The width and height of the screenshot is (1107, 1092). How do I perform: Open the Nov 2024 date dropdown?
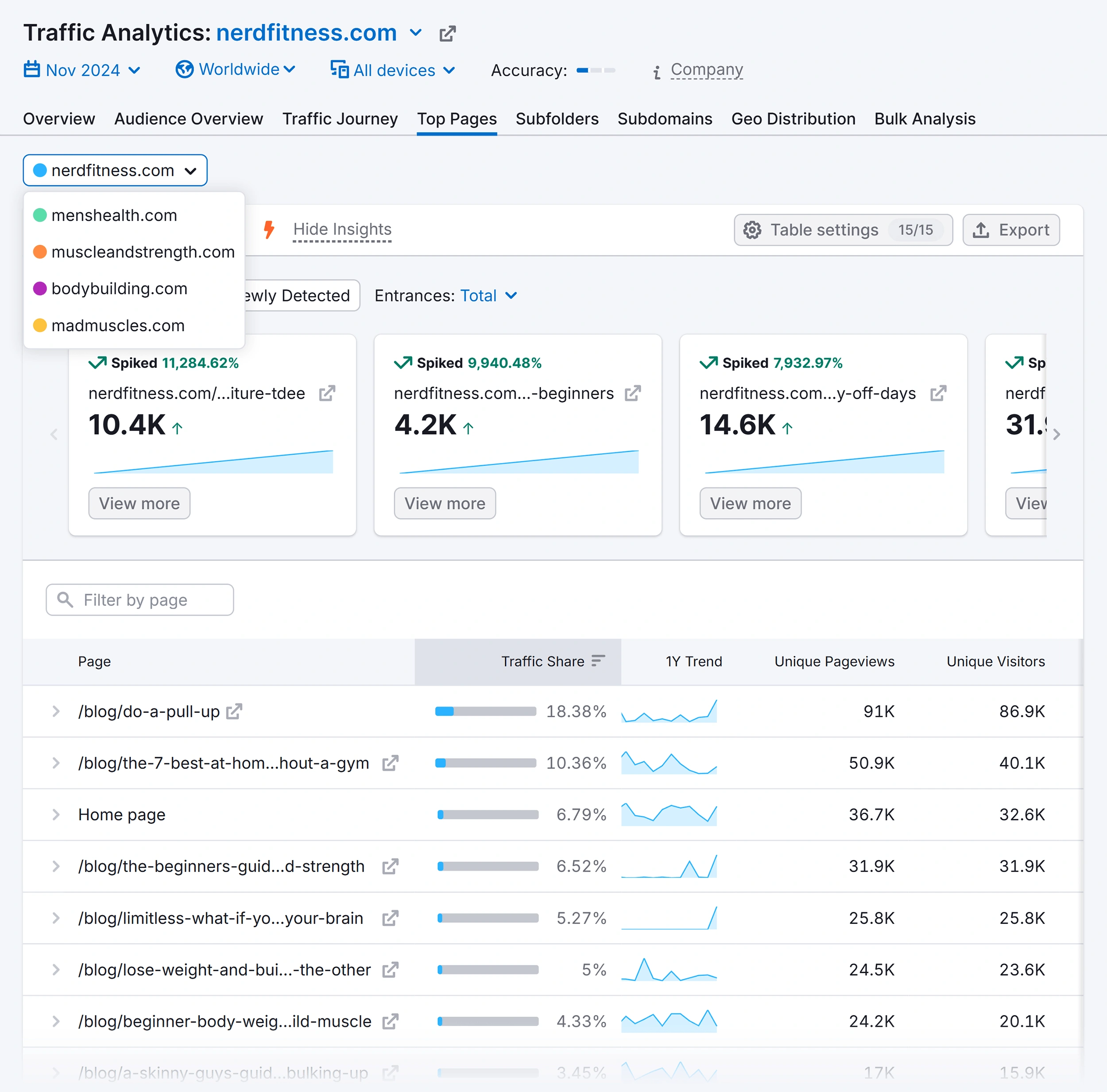[82, 70]
